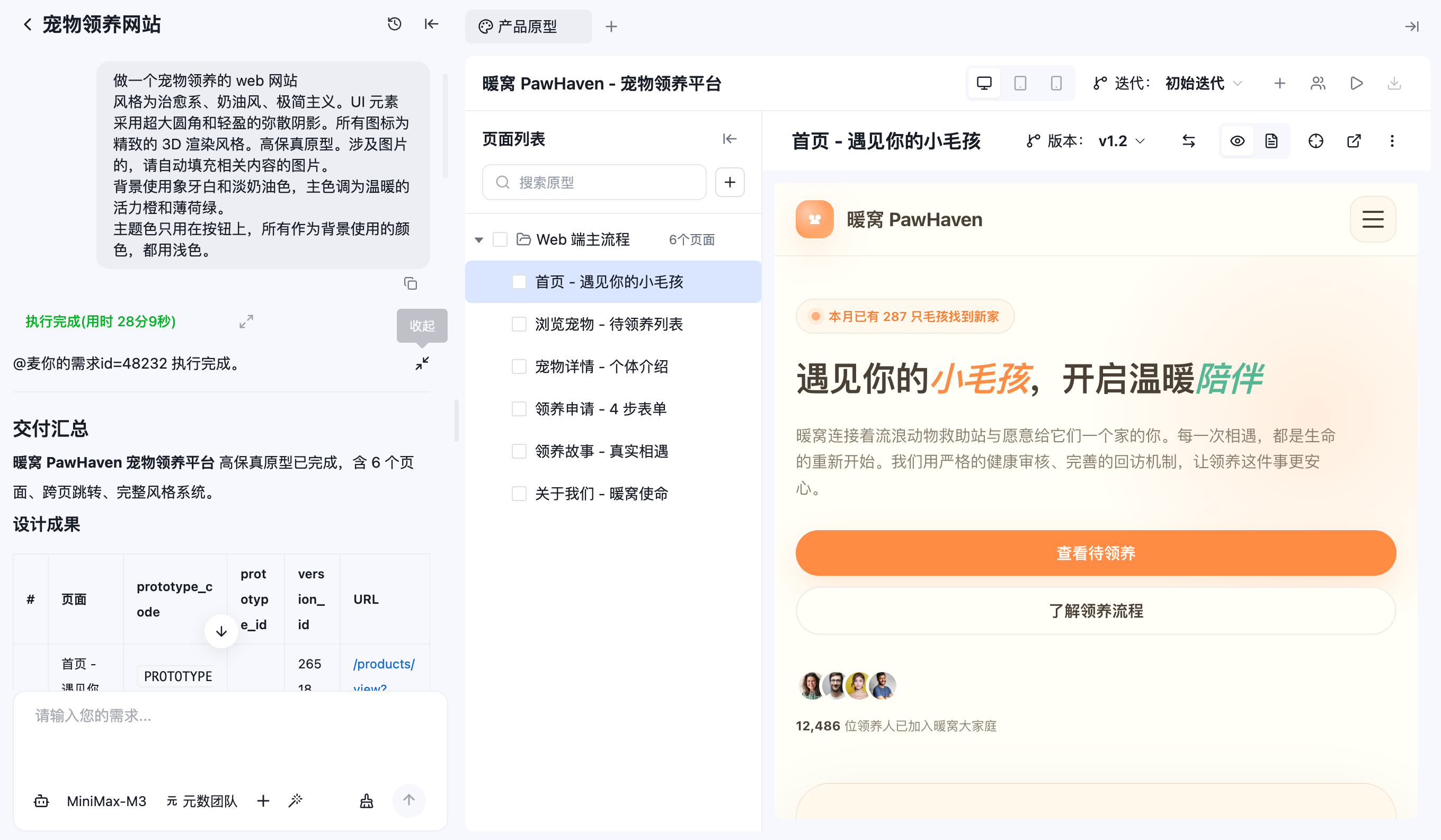This screenshot has height=840, width=1441.
Task: Open prototype in new window icon
Action: click(x=1354, y=141)
